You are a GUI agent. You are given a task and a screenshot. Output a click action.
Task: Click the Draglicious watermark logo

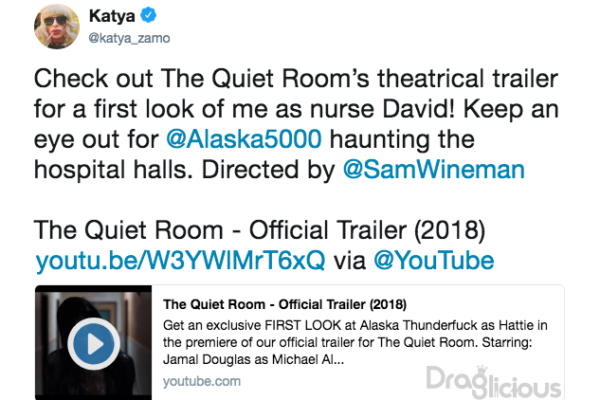494,382
